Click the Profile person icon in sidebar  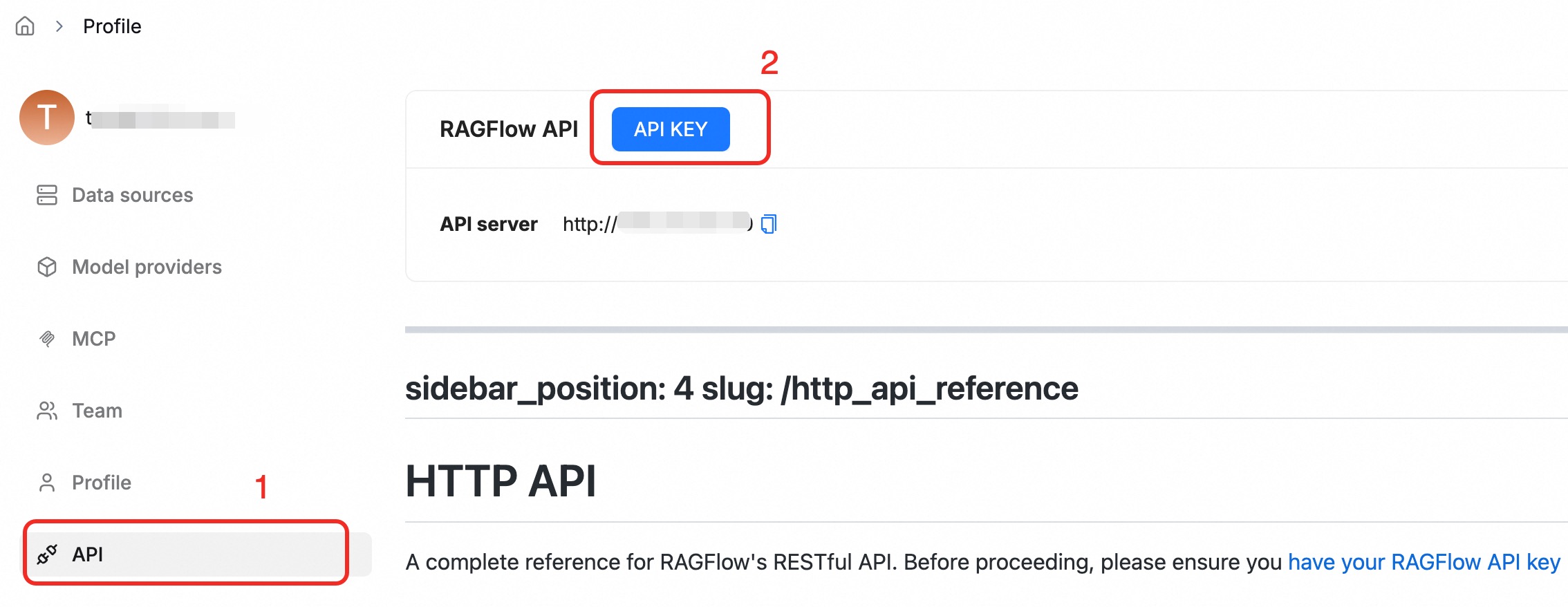(x=47, y=483)
